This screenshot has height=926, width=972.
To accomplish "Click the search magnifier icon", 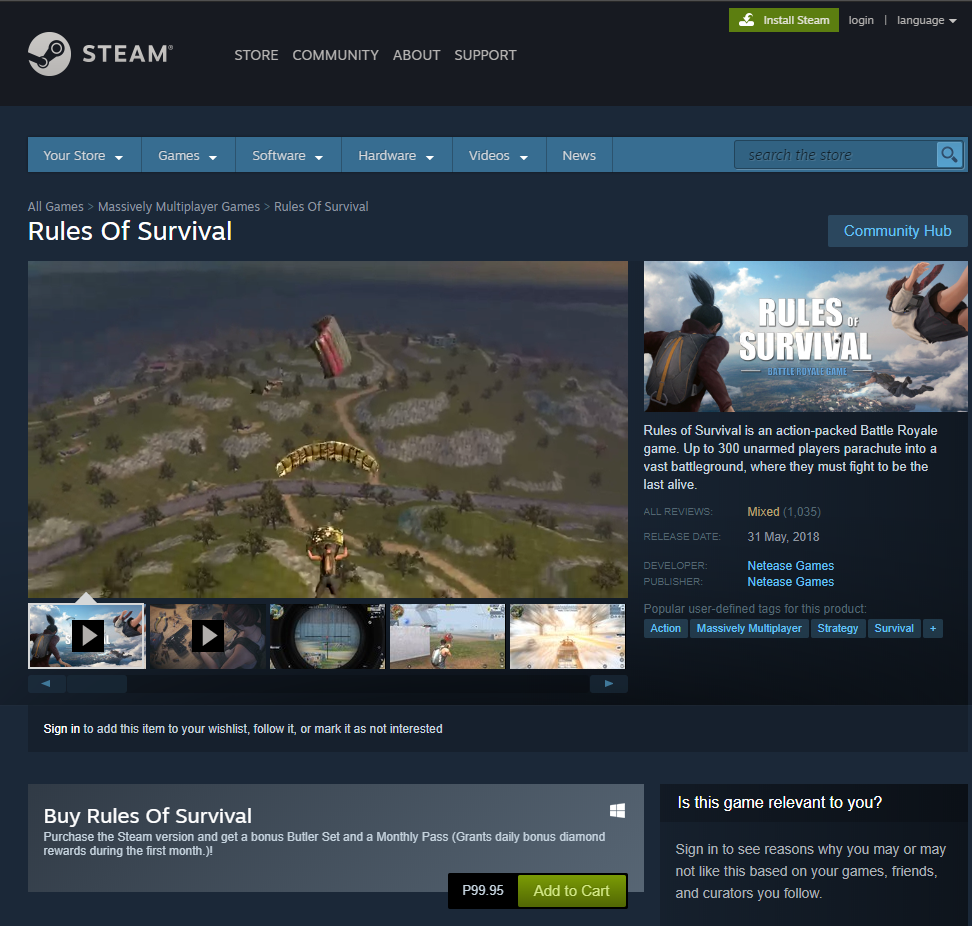I will pyautogui.click(x=949, y=154).
